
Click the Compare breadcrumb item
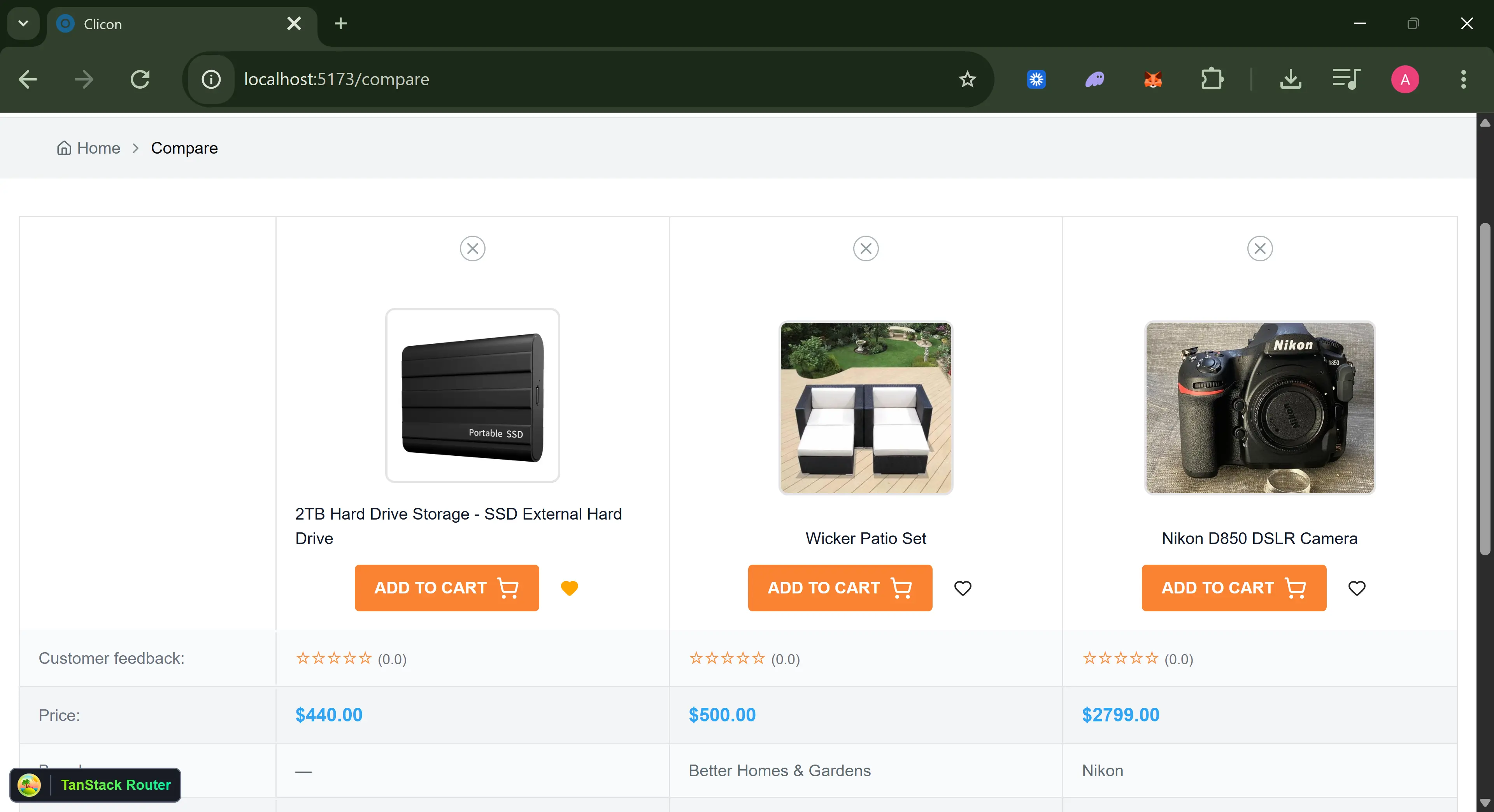coord(184,149)
